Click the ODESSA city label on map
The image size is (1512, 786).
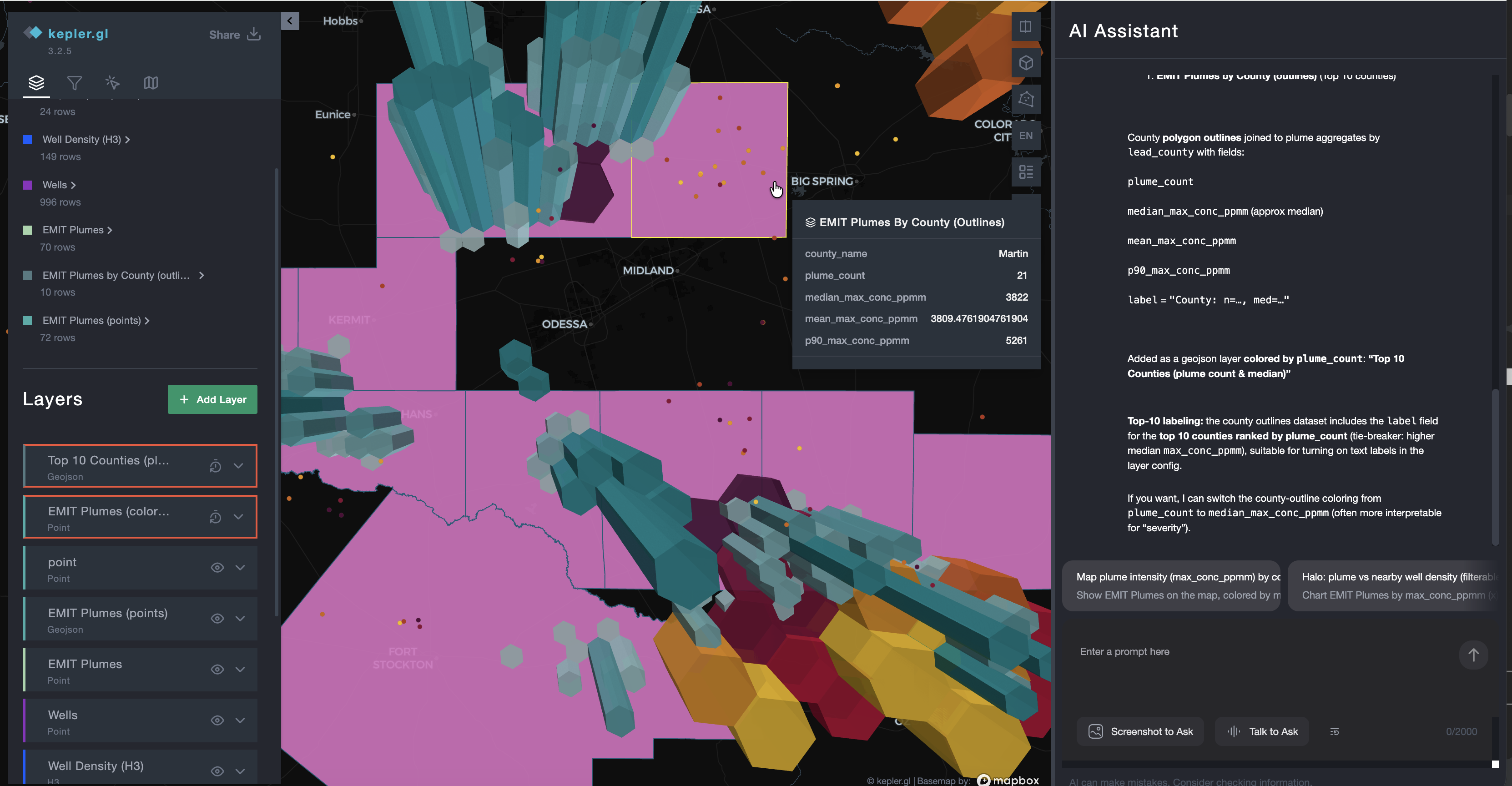[x=564, y=324]
